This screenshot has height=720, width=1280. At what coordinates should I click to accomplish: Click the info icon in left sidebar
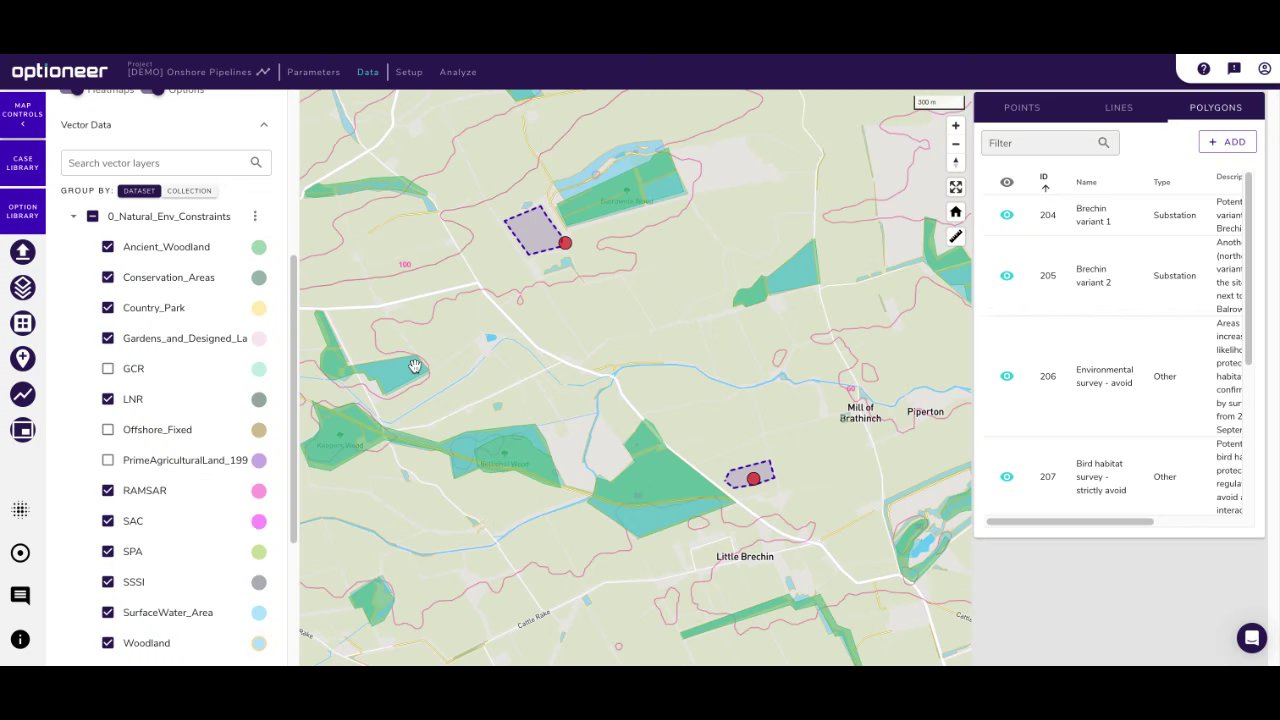(x=20, y=640)
